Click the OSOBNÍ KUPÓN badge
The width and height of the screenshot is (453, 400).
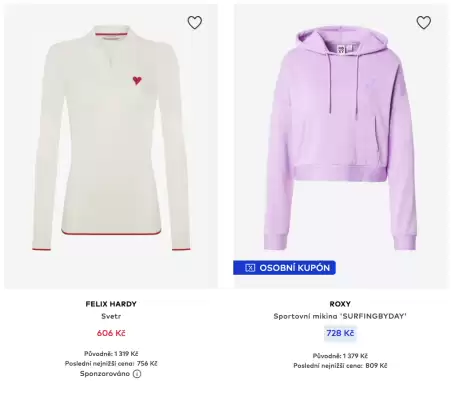coord(284,268)
